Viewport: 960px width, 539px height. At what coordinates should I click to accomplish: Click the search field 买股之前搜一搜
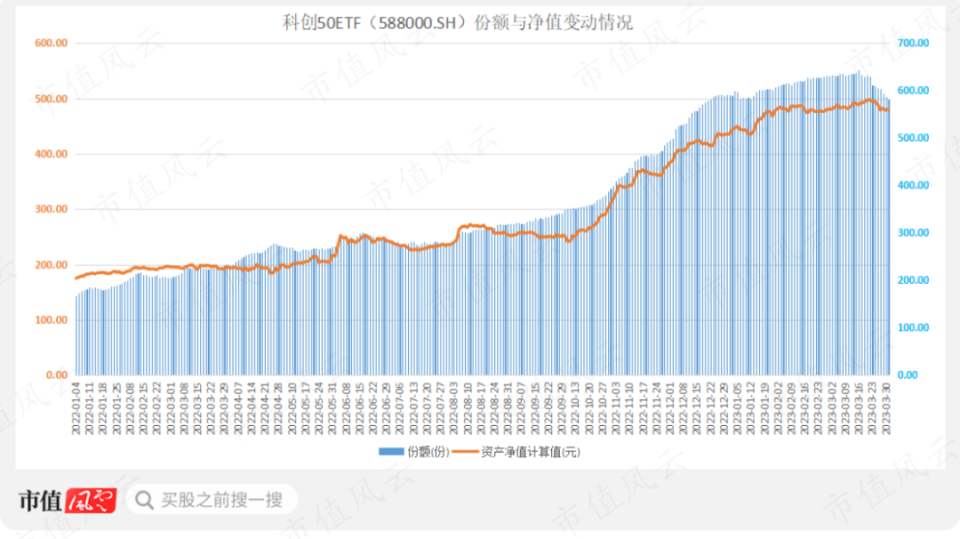coord(222,500)
